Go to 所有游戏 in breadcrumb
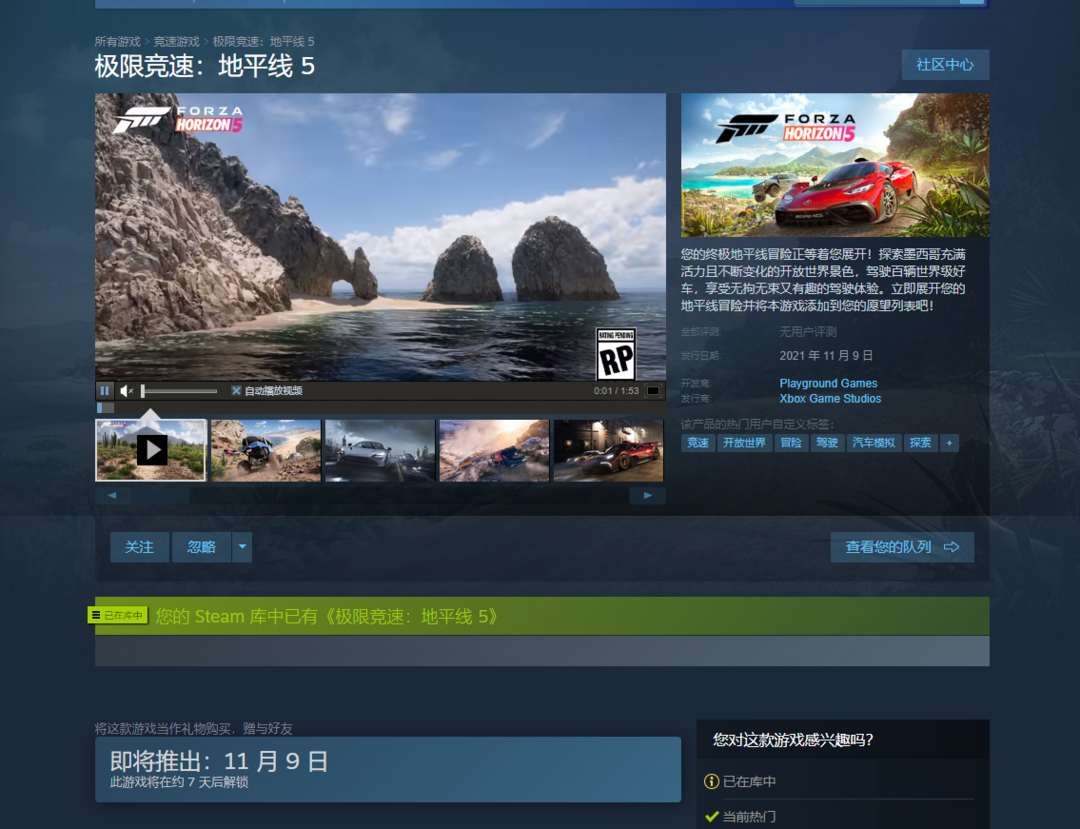Image resolution: width=1080 pixels, height=829 pixels. tap(118, 41)
